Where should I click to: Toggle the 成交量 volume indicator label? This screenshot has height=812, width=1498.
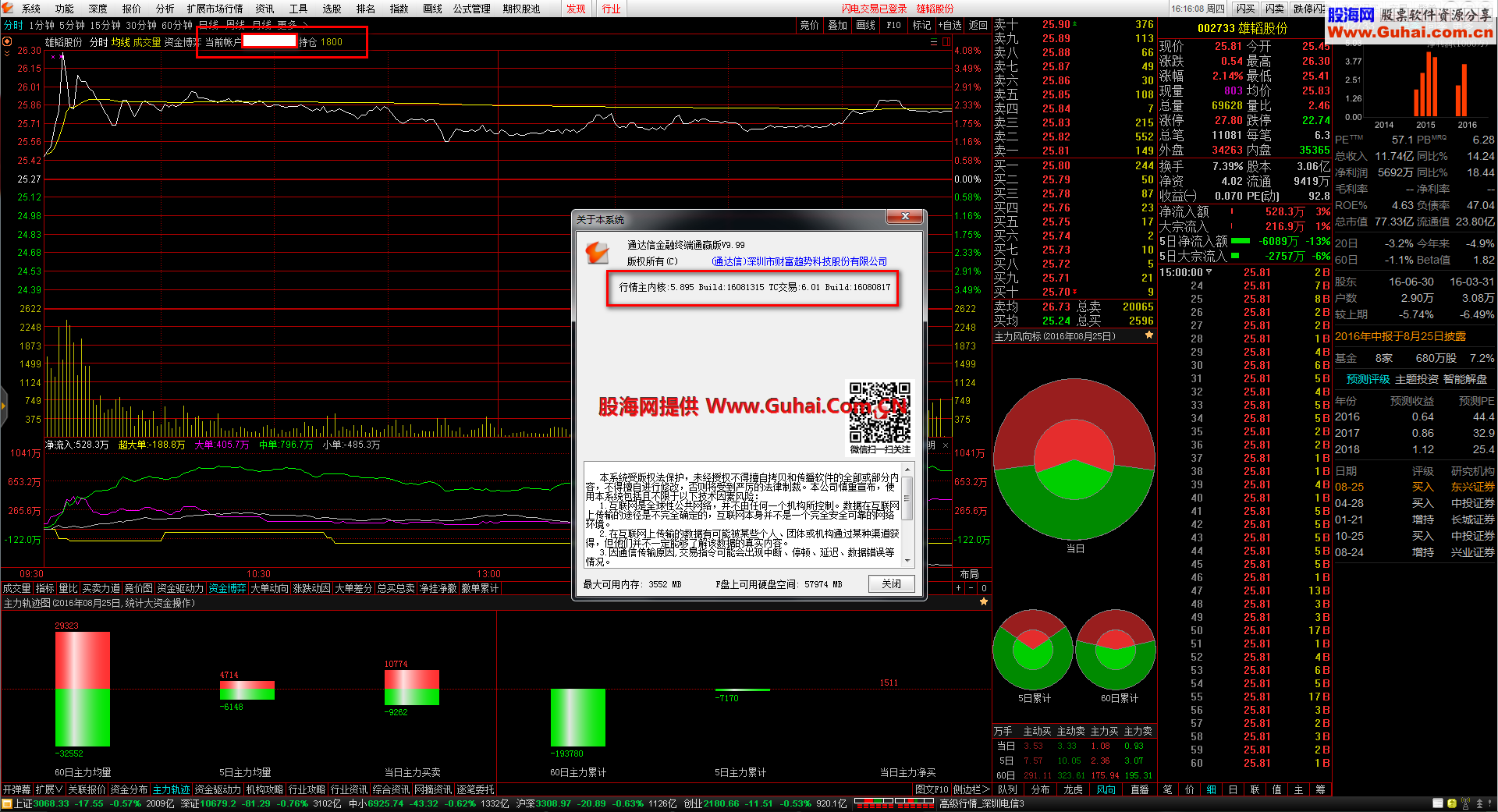pyautogui.click(x=147, y=42)
